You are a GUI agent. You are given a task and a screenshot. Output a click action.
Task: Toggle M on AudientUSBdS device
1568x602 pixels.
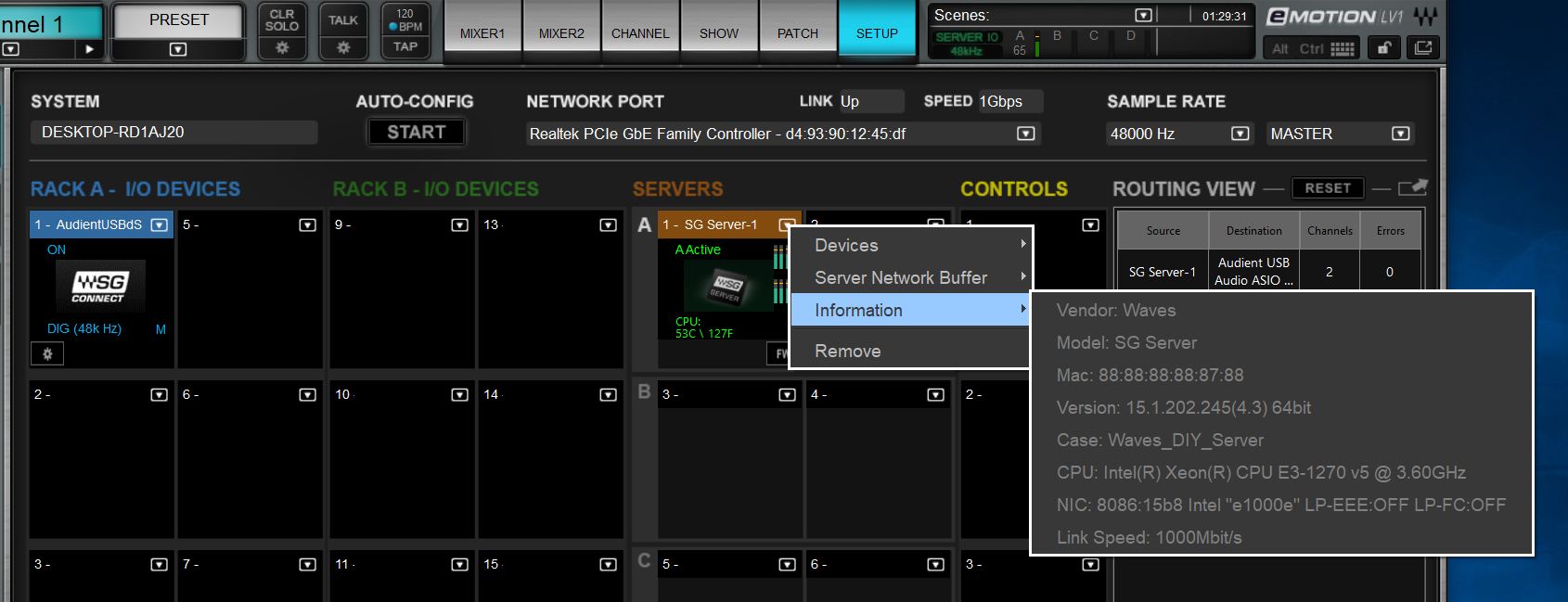[x=161, y=329]
